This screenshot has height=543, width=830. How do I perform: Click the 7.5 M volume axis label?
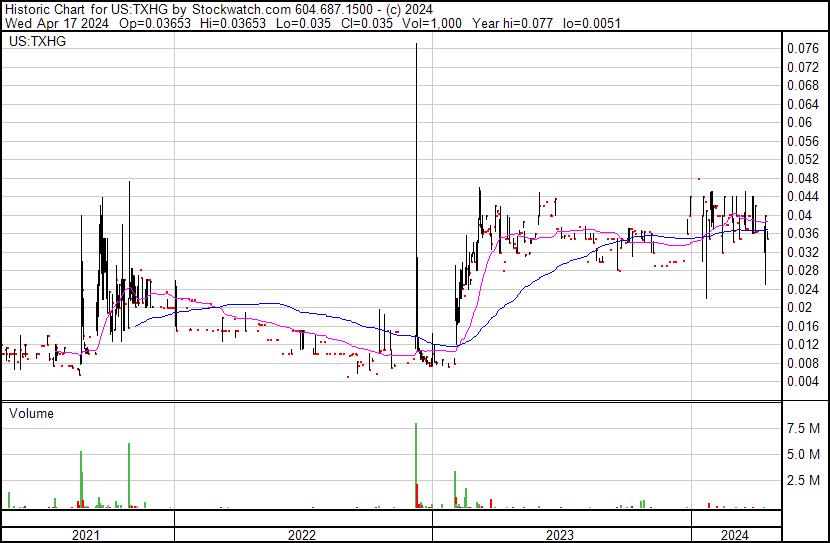click(x=804, y=428)
